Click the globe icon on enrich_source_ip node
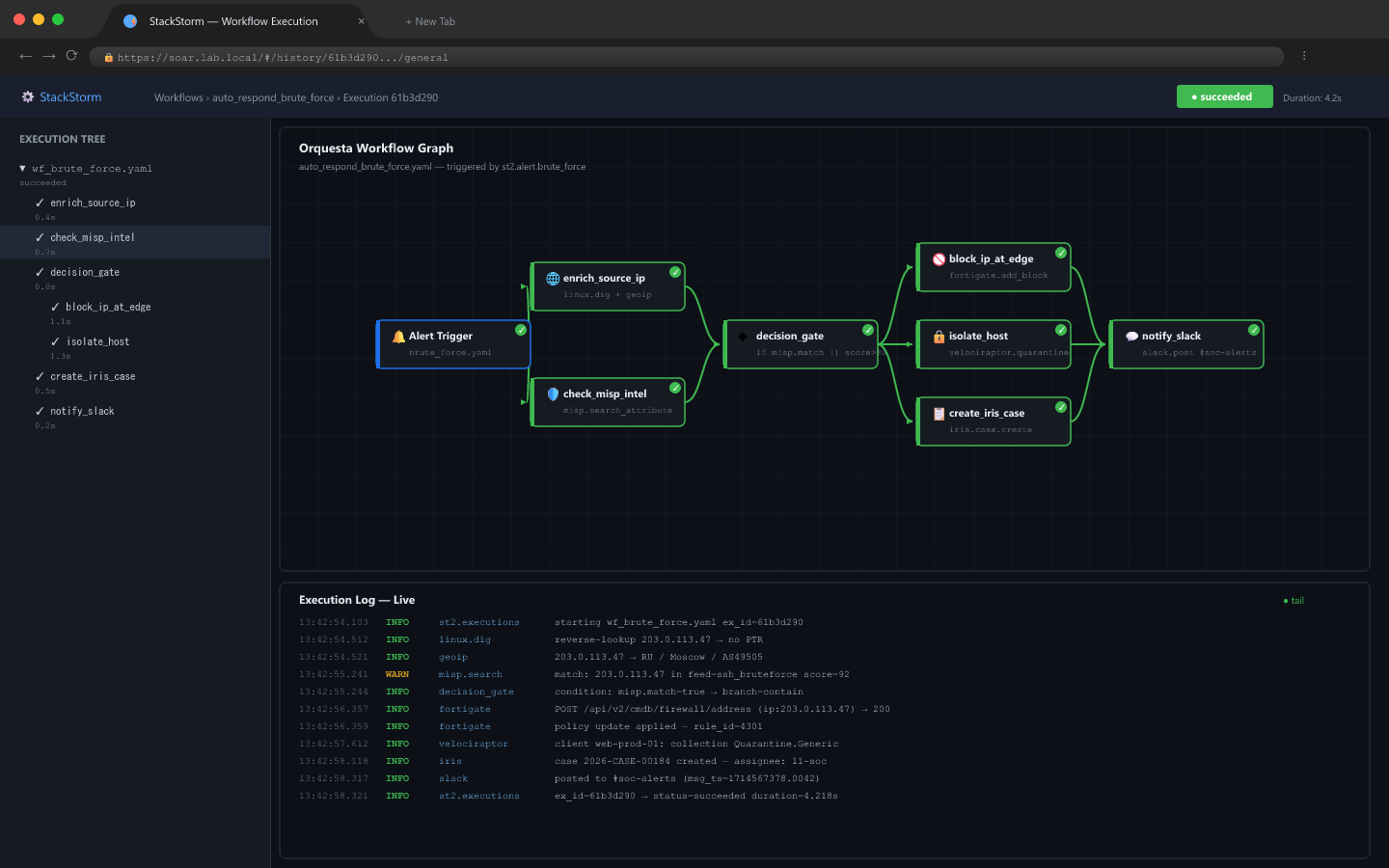The width and height of the screenshot is (1389, 868). (x=553, y=279)
